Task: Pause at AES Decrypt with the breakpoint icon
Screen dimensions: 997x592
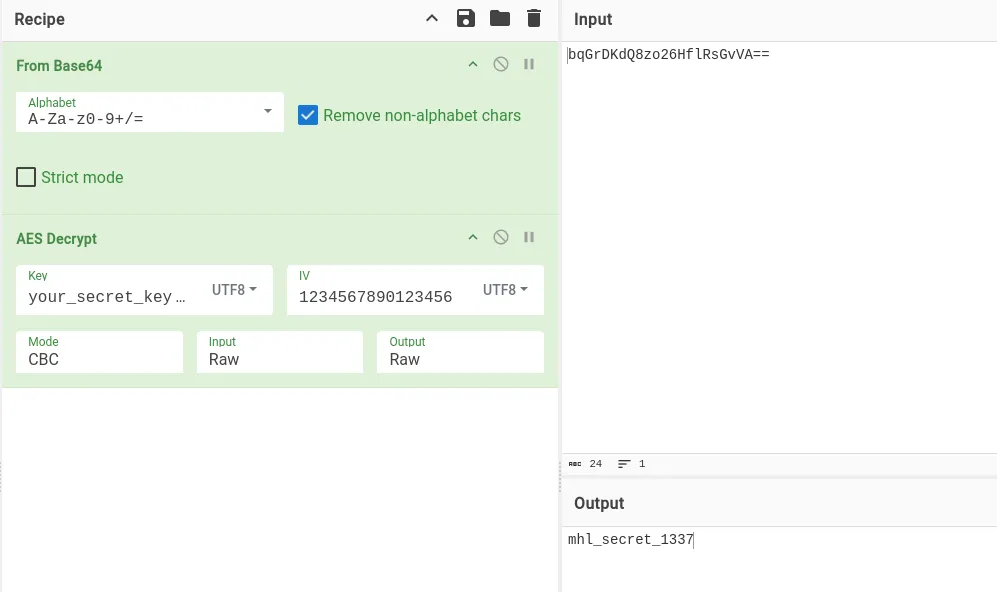Action: tap(529, 237)
